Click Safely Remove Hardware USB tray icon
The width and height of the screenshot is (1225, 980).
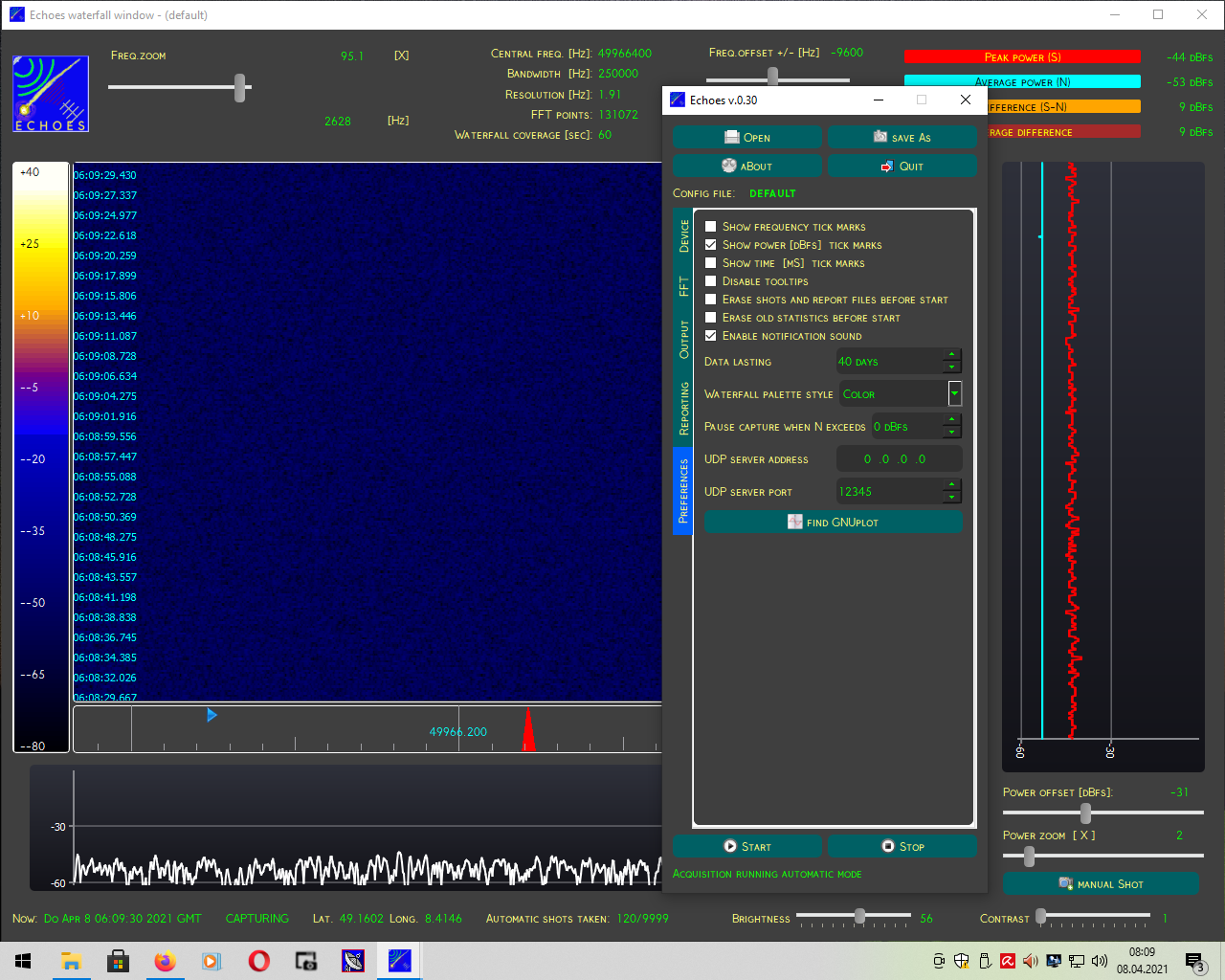985,961
